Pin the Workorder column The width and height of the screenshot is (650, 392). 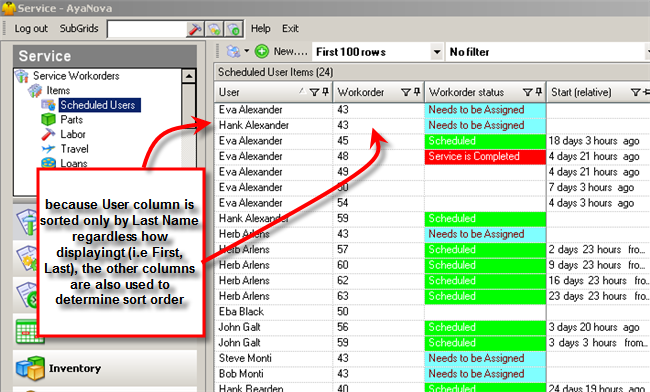pos(417,92)
